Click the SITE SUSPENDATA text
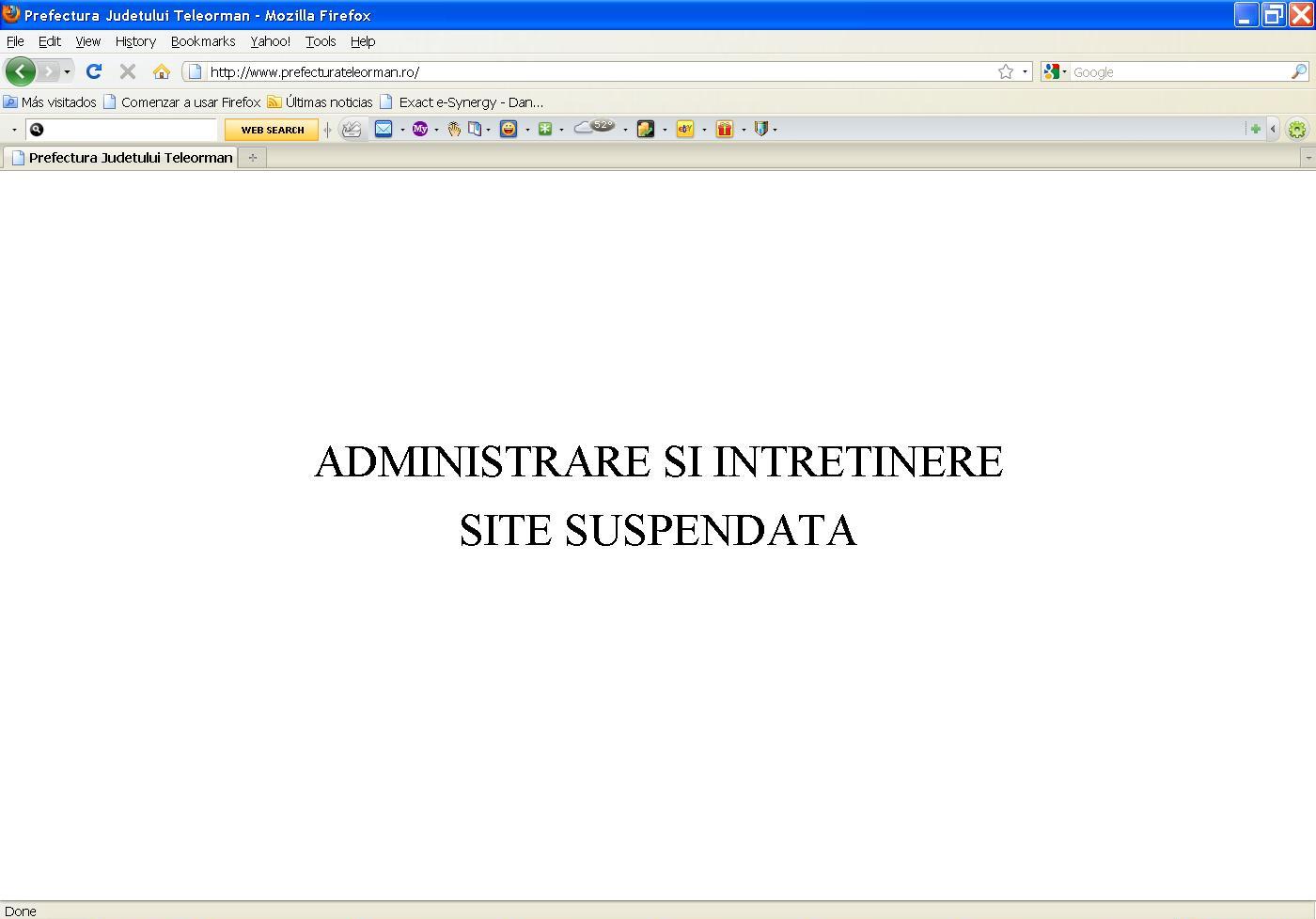 pos(658,530)
